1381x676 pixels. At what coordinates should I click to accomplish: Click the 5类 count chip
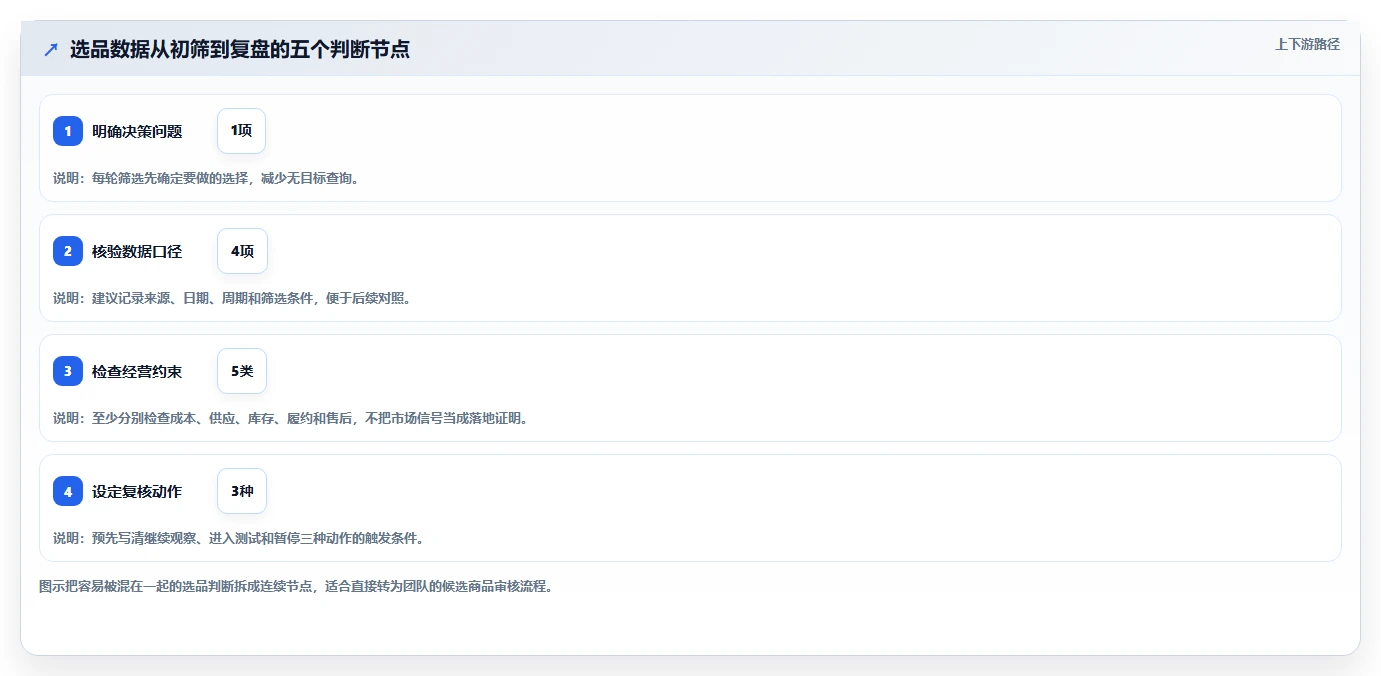(242, 371)
